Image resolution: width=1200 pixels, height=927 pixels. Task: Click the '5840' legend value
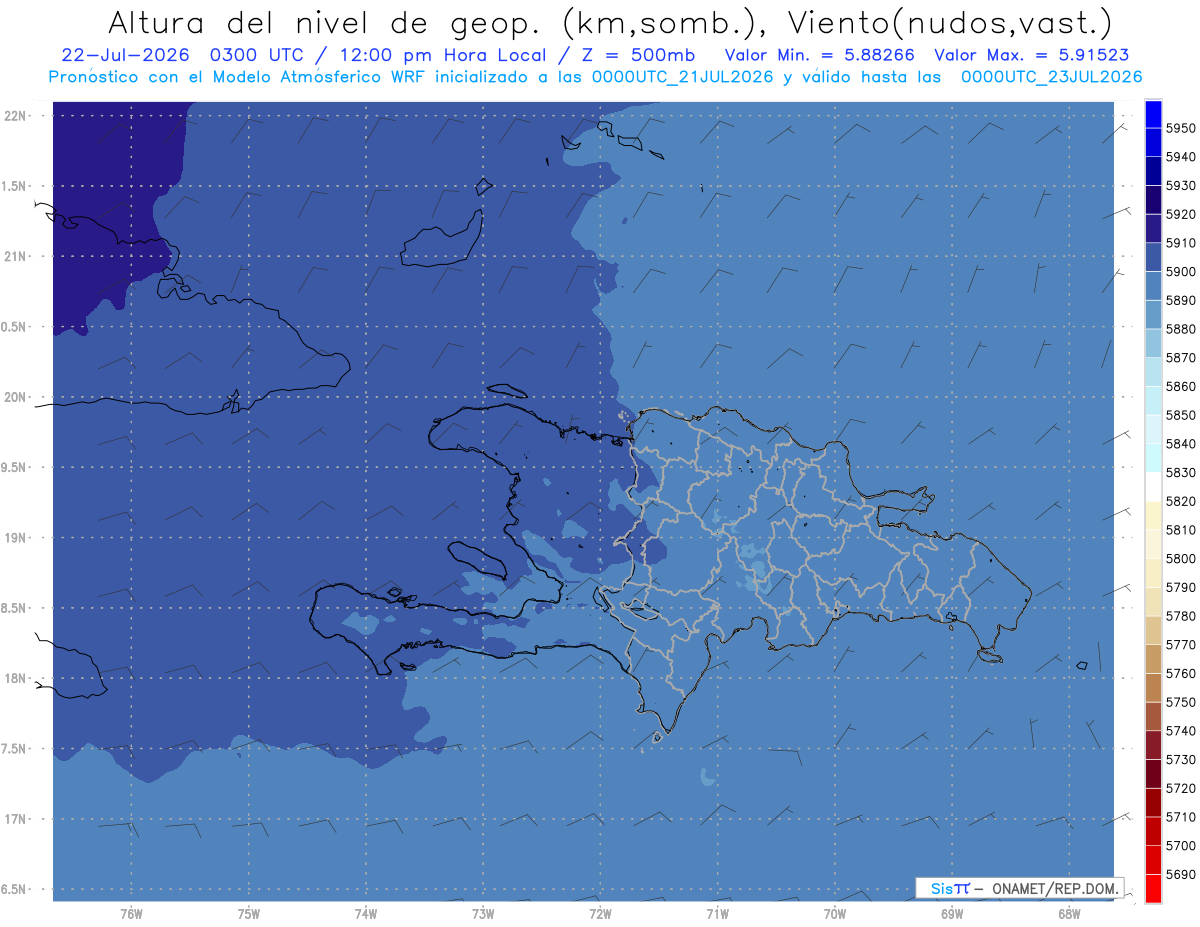point(1180,444)
